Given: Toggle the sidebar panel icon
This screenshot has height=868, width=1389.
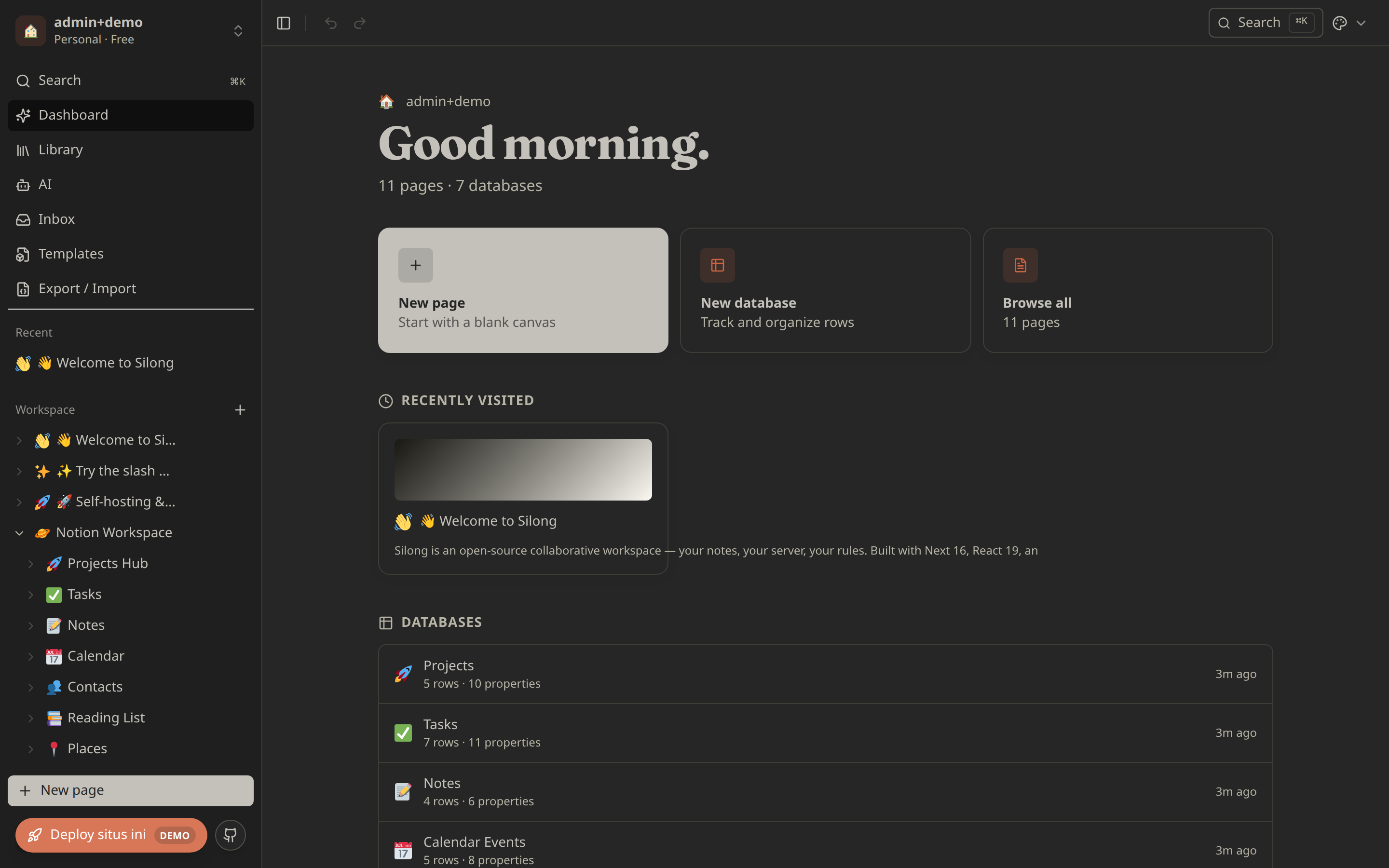Looking at the screenshot, I should 284,23.
